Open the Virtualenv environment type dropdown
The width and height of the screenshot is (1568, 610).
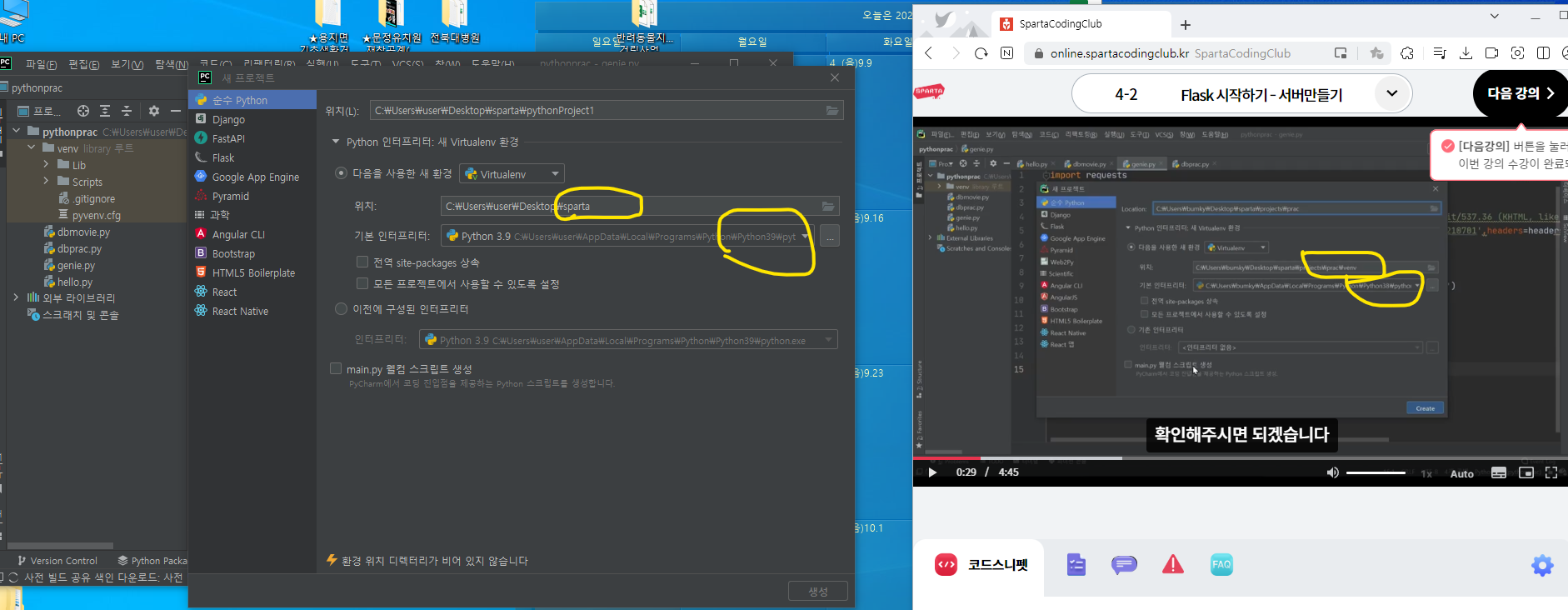[512, 174]
